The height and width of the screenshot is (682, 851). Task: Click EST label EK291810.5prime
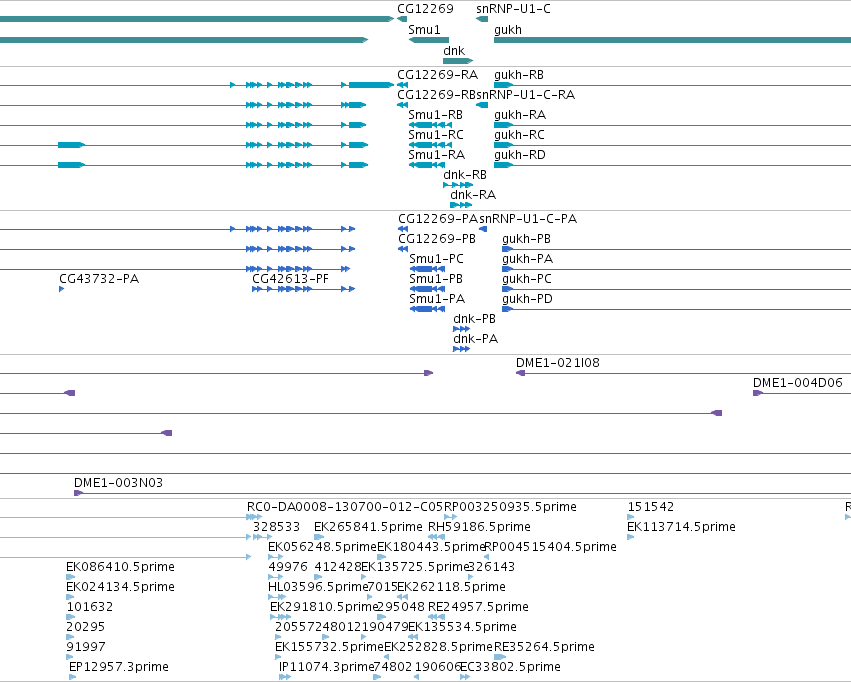tap(323, 607)
